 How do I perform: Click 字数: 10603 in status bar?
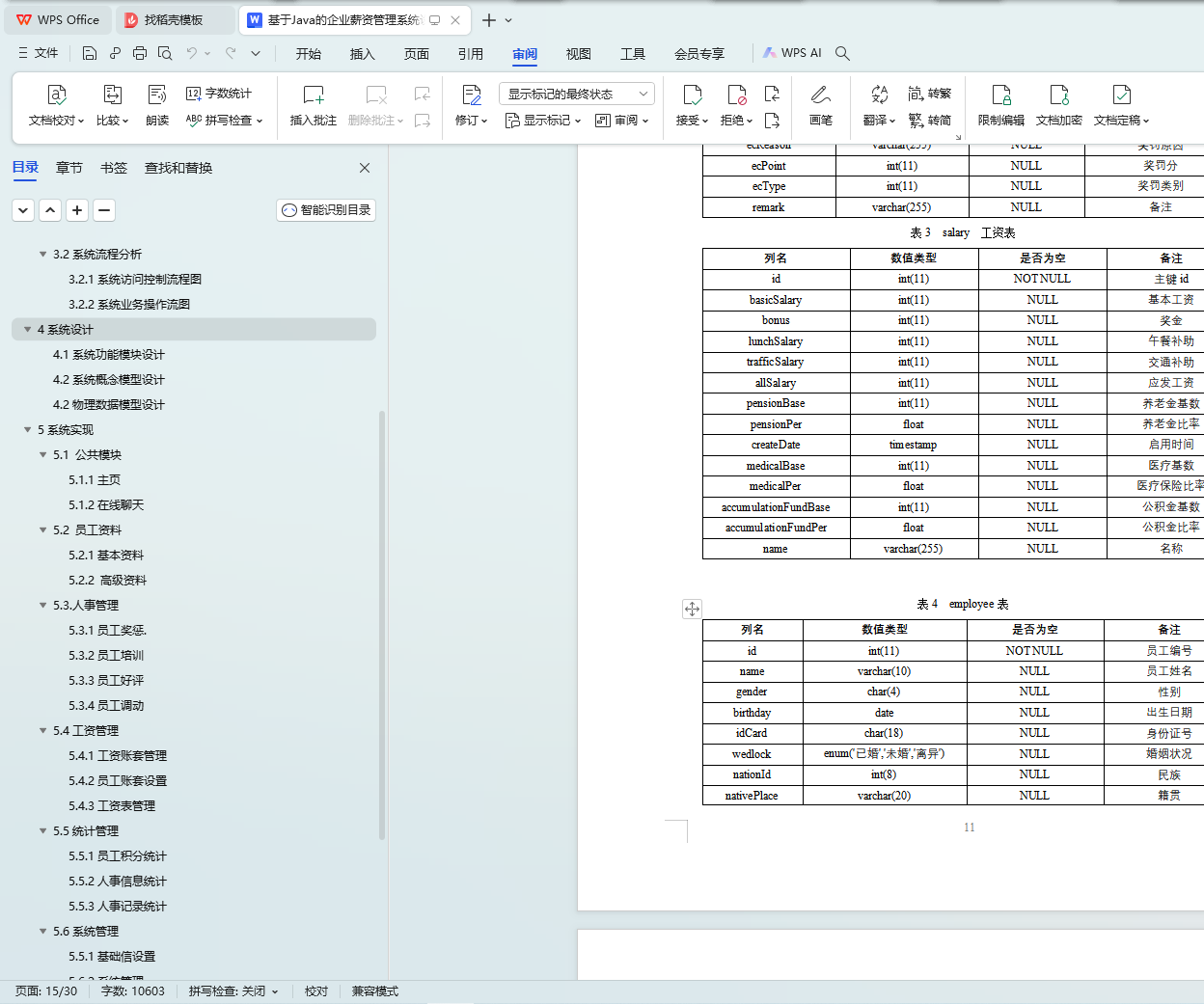tap(133, 991)
